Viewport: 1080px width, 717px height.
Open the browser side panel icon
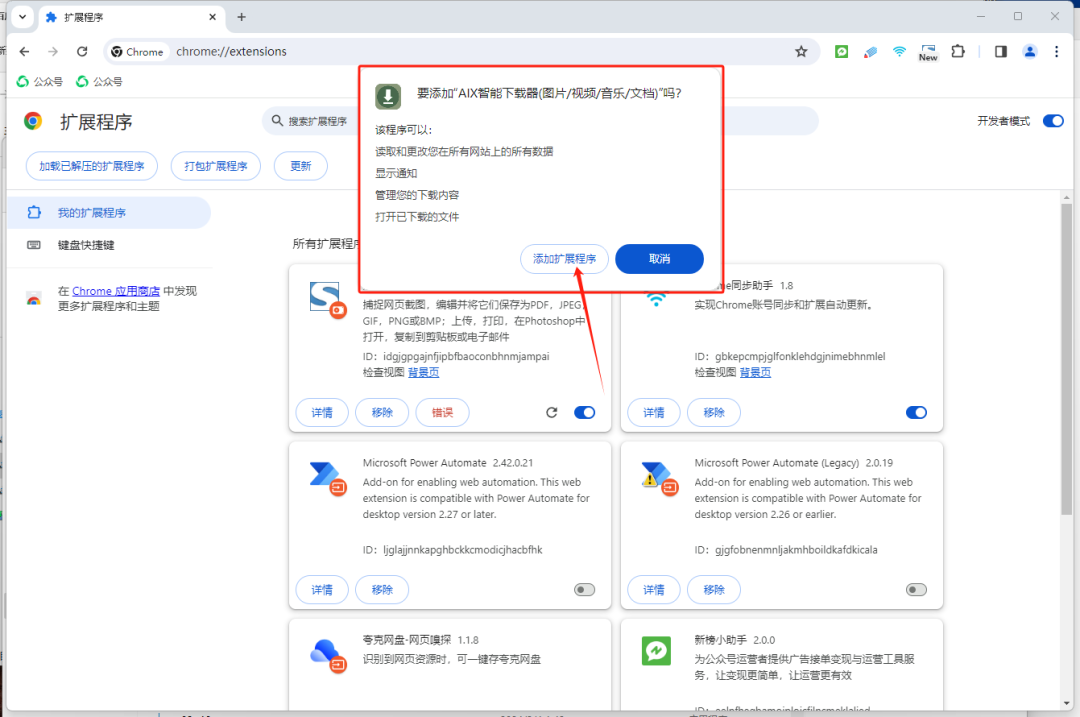click(x=1001, y=52)
